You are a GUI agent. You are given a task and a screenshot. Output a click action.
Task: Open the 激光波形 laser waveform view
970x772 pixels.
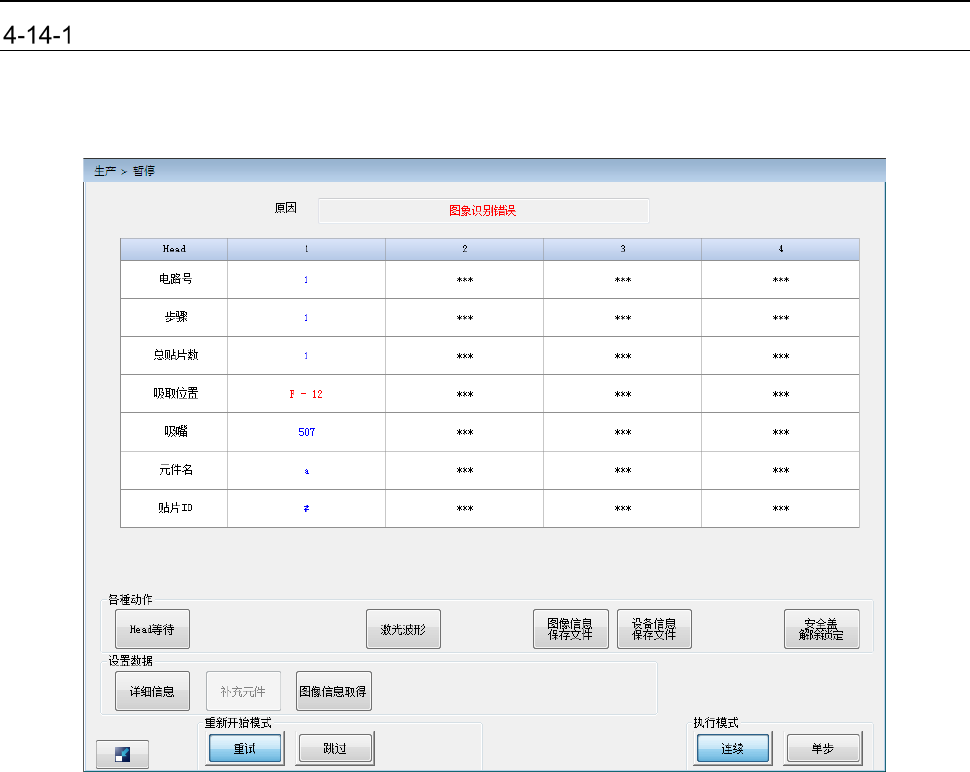point(403,629)
